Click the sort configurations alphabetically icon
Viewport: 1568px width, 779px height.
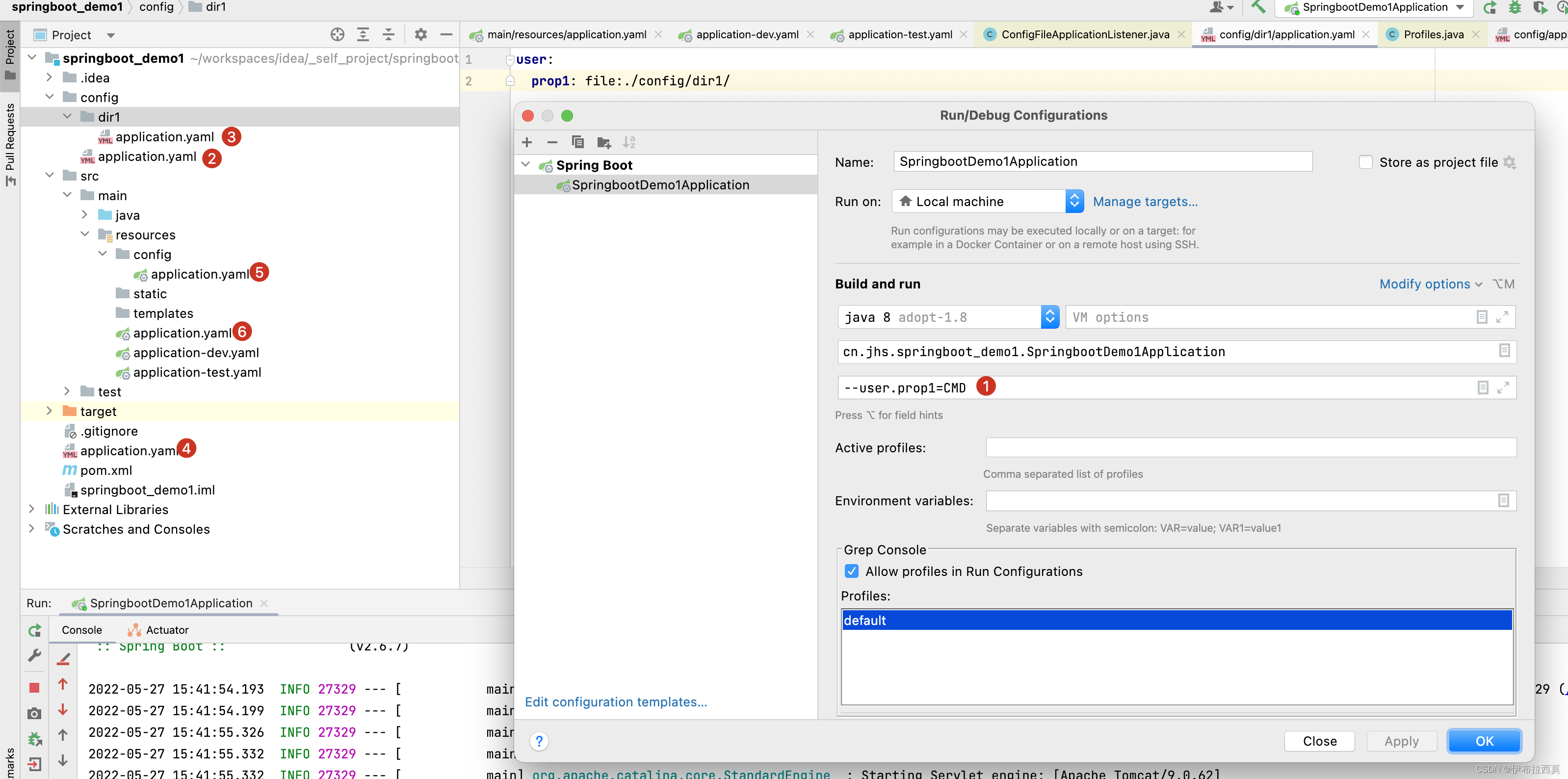click(x=629, y=142)
